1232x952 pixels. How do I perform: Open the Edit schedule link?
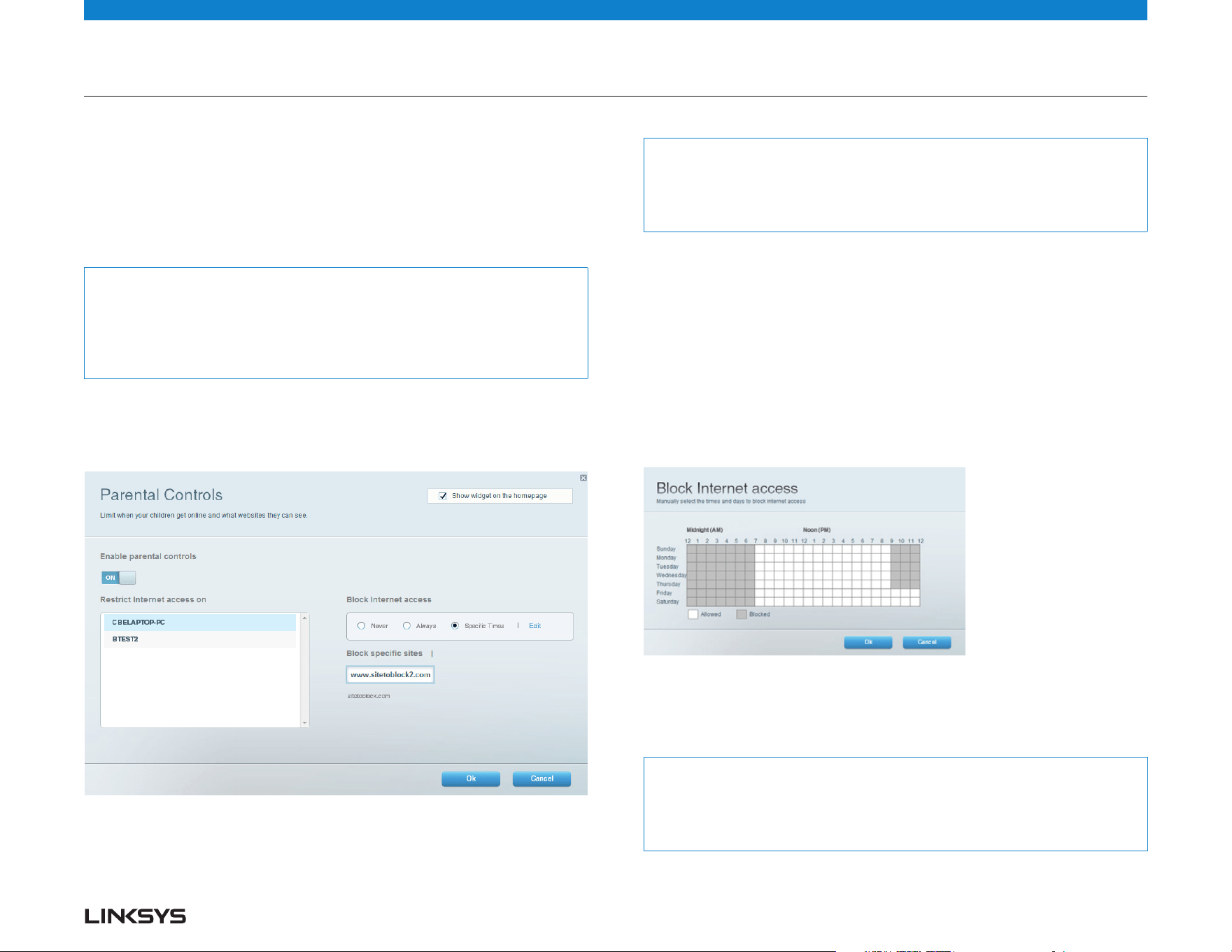click(x=535, y=626)
